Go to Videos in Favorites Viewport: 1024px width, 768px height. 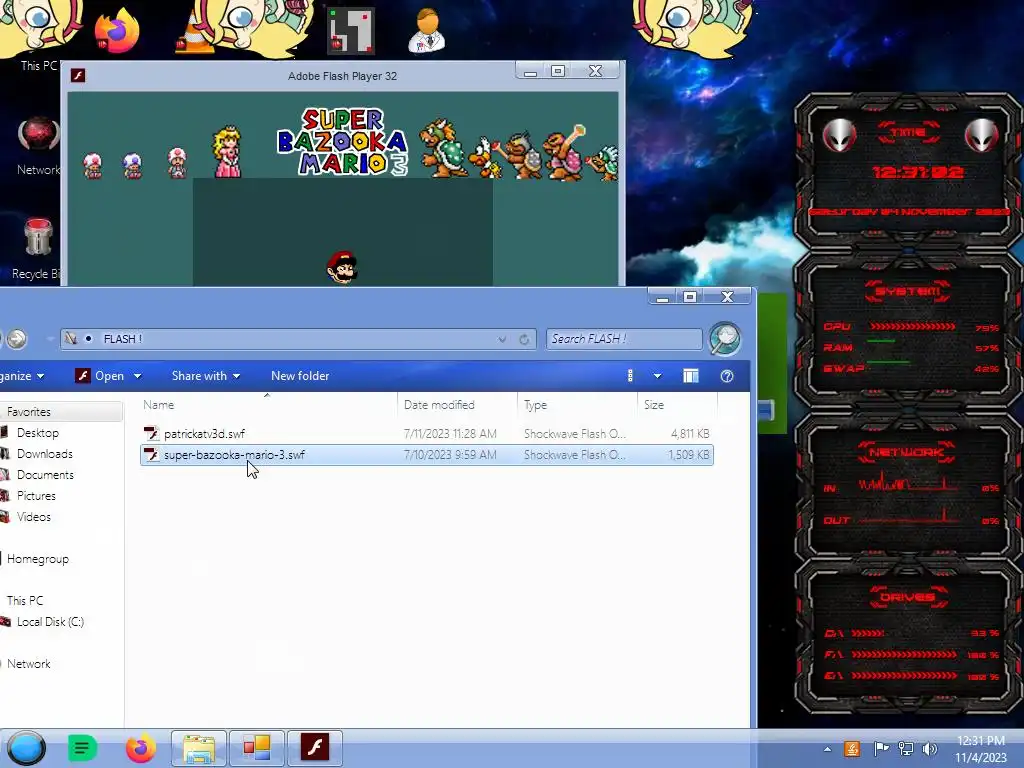tap(33, 517)
